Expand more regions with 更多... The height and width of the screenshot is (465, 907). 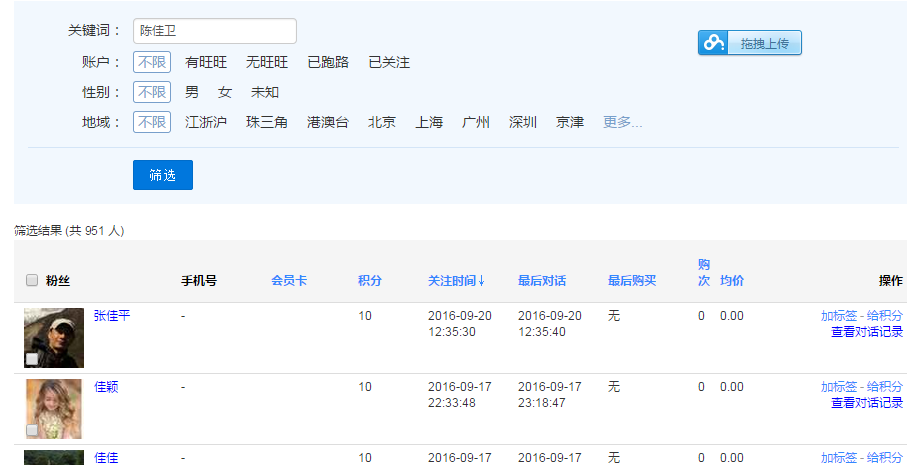pos(622,122)
